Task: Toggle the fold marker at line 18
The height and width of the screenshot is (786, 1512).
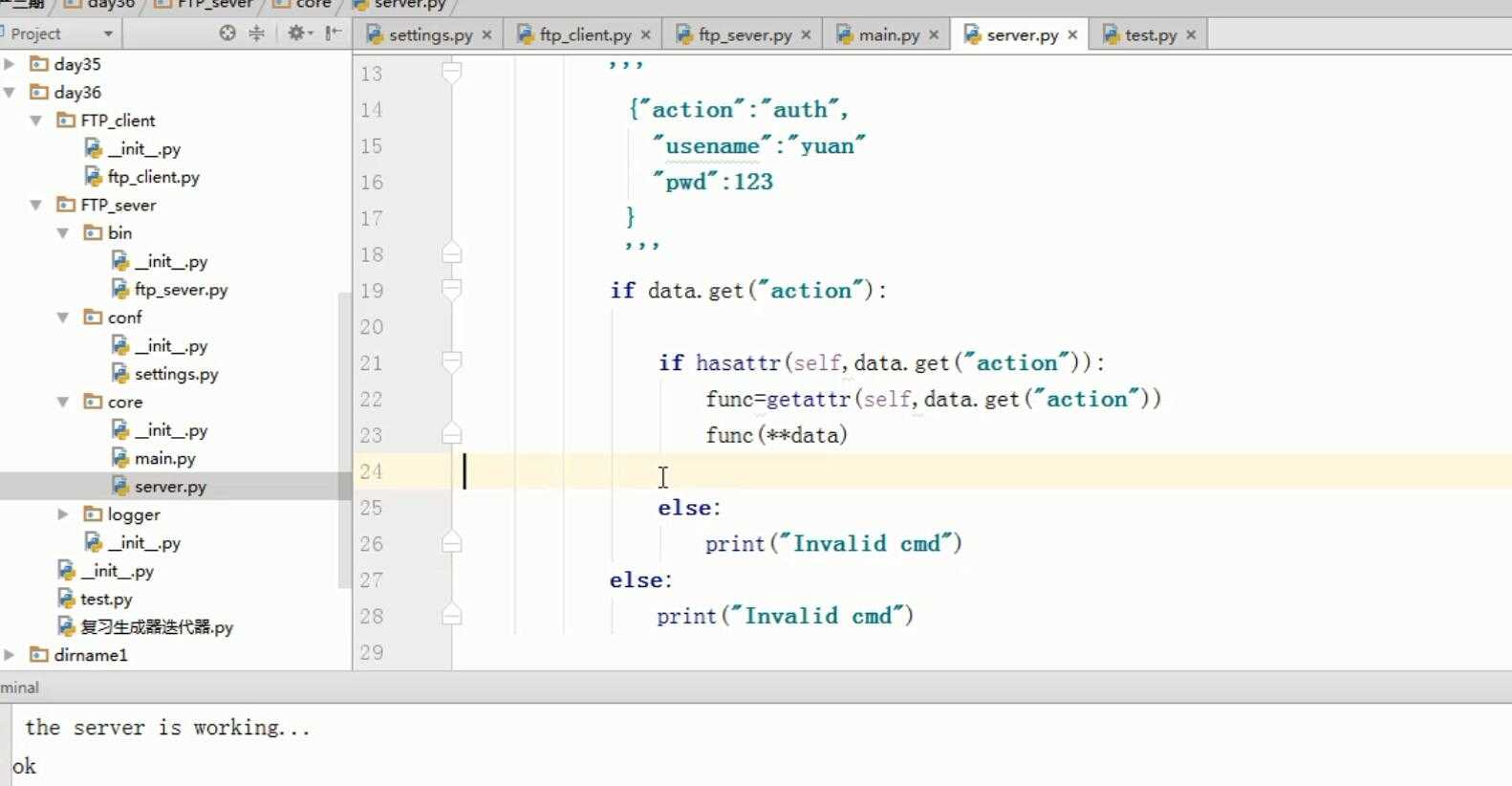Action: pyautogui.click(x=452, y=252)
